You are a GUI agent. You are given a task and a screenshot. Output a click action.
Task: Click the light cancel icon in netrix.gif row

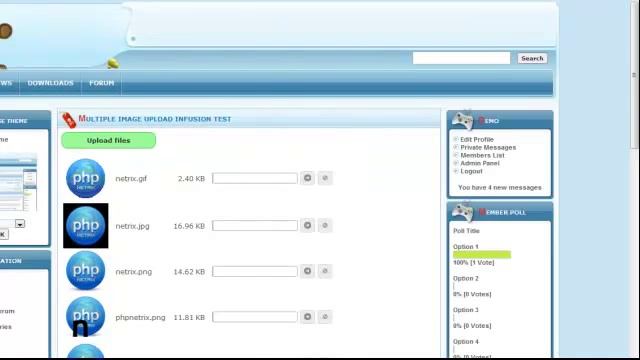tap(325, 178)
